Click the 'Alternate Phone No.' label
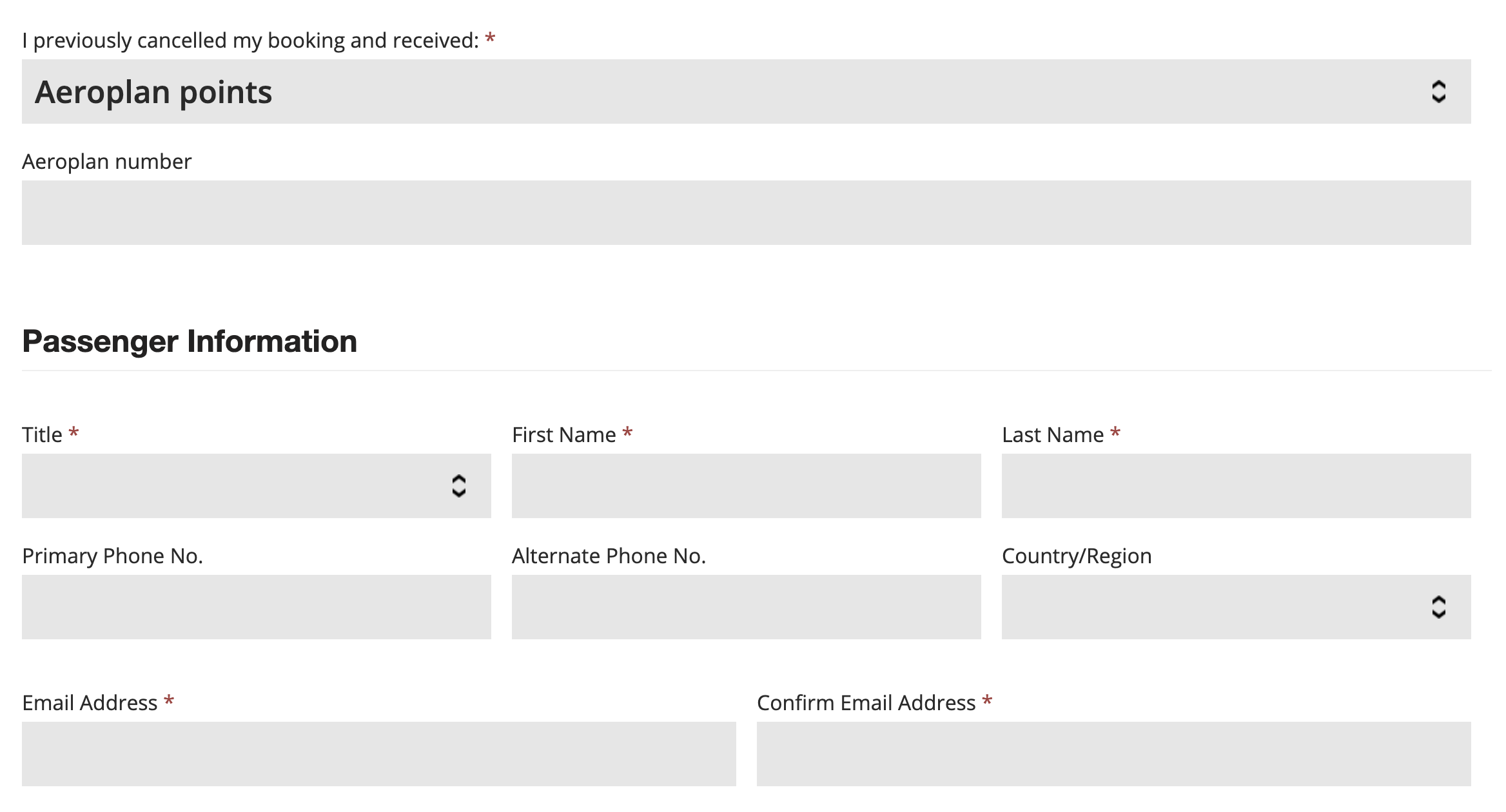This screenshot has height=812, width=1506. coord(609,556)
